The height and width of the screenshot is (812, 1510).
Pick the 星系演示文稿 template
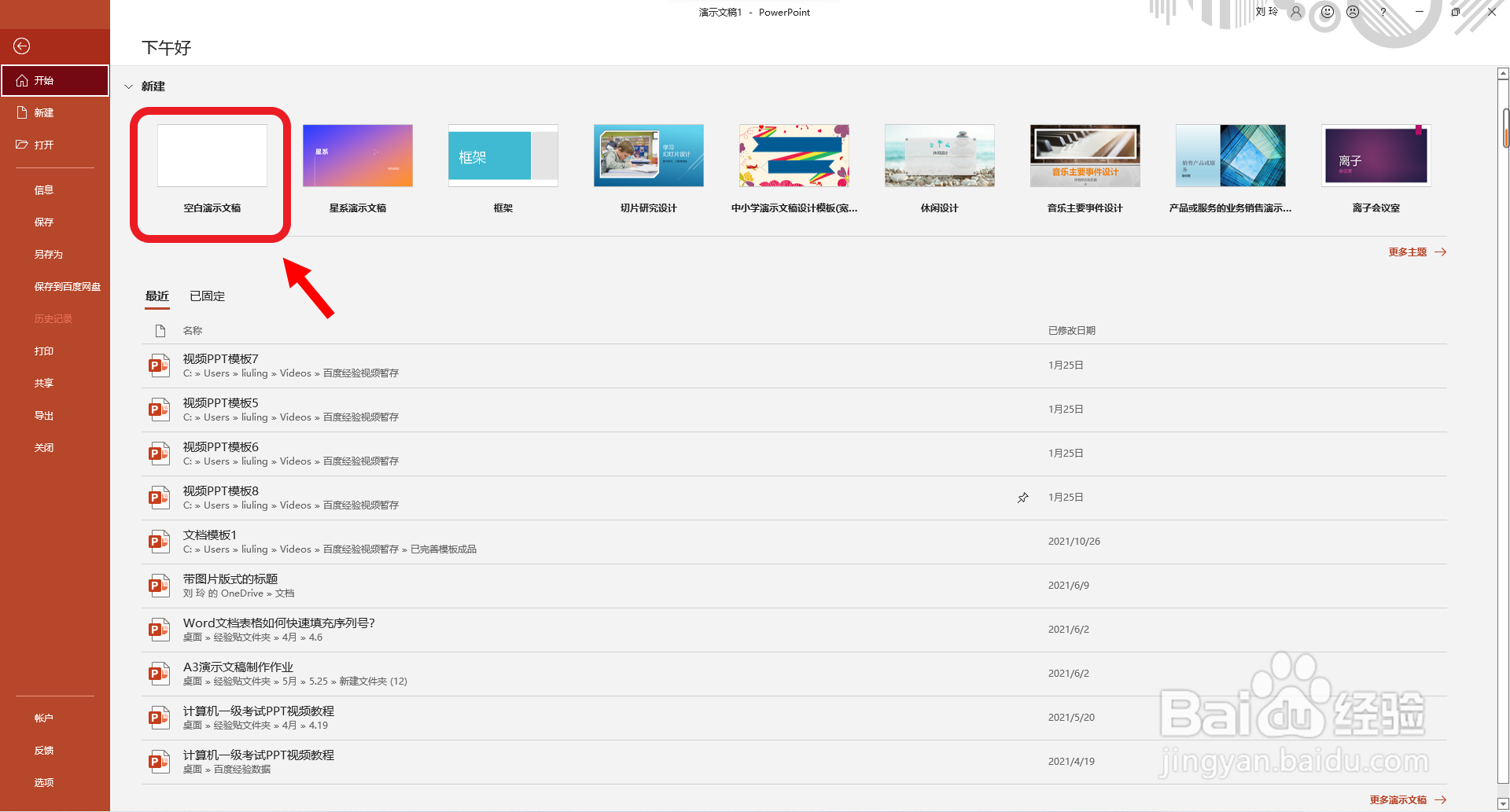pos(358,169)
